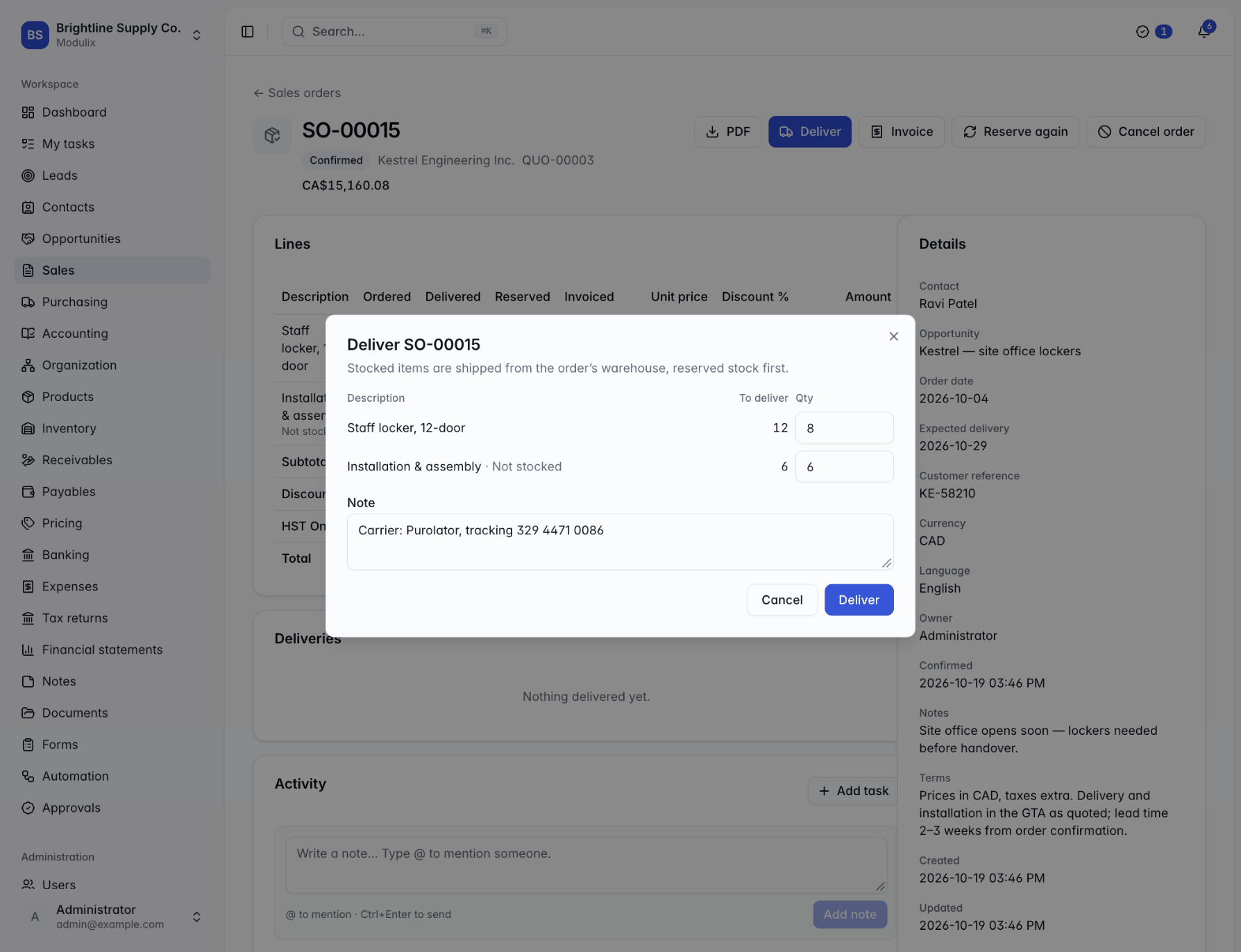The image size is (1241, 952).
Task: Click the order box icon beside SO-00015
Action: [x=272, y=135]
